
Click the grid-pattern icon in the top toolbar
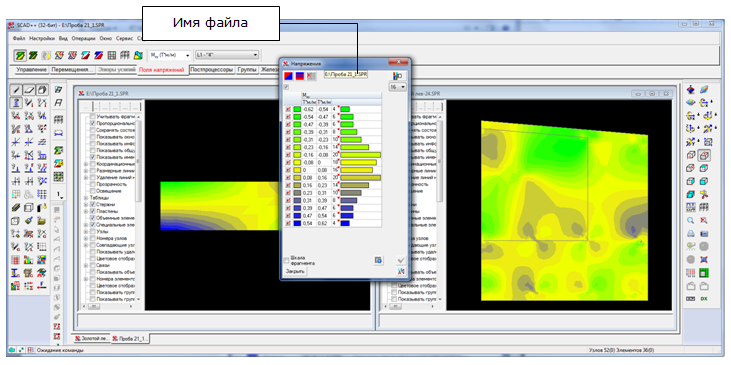pos(112,55)
